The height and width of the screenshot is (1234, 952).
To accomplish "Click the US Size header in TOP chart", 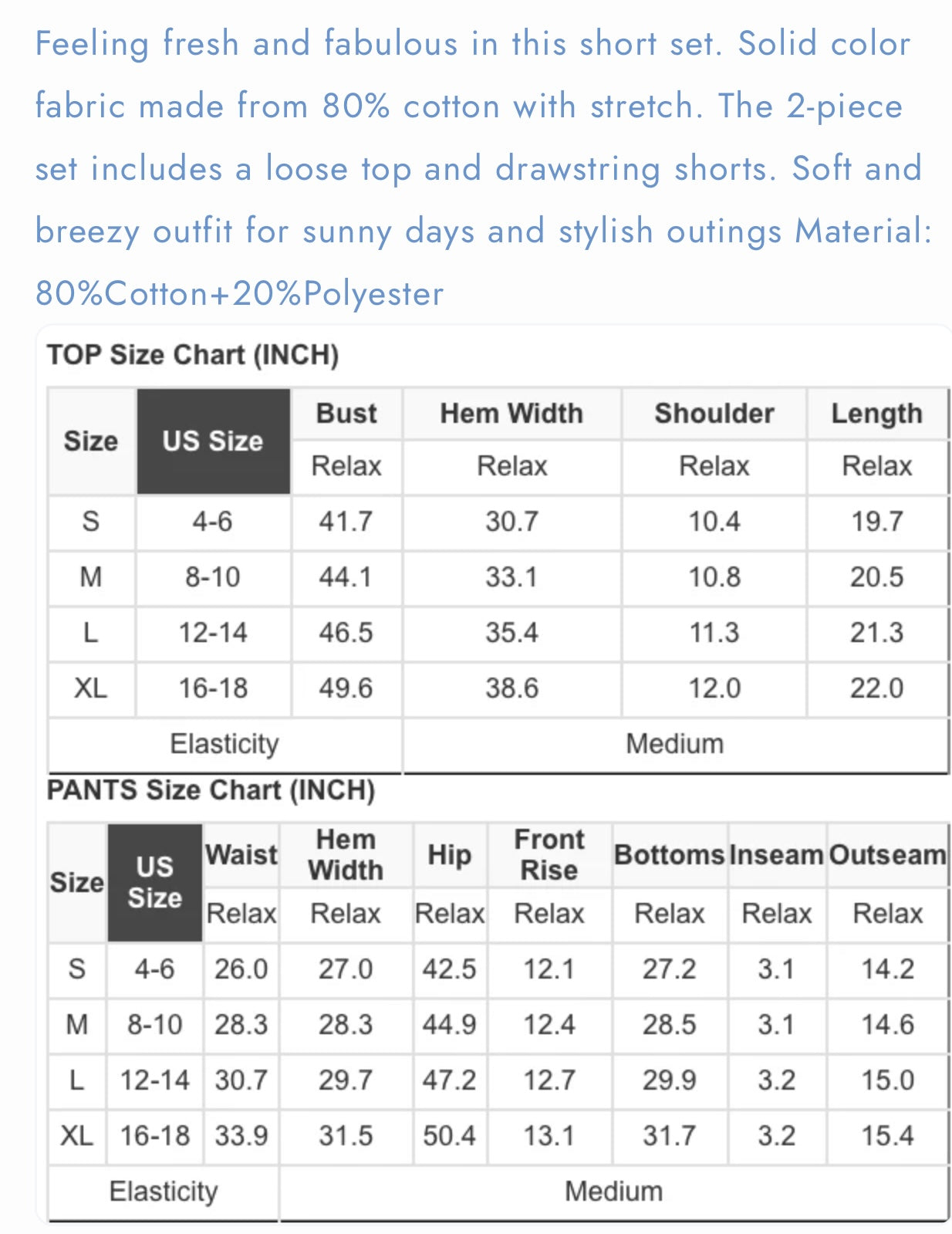I will click(x=213, y=441).
